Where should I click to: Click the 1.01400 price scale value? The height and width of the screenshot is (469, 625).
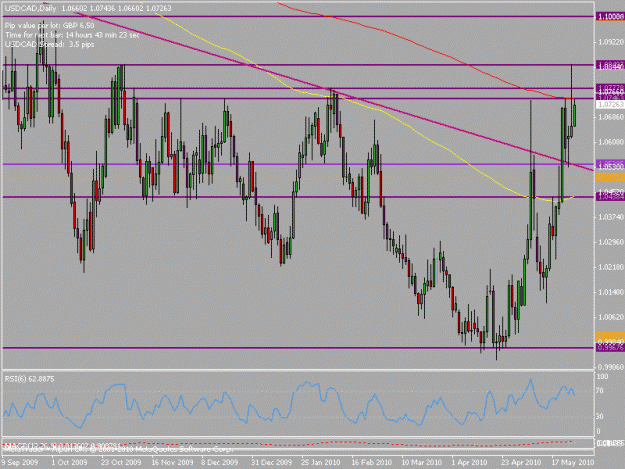[x=611, y=292]
